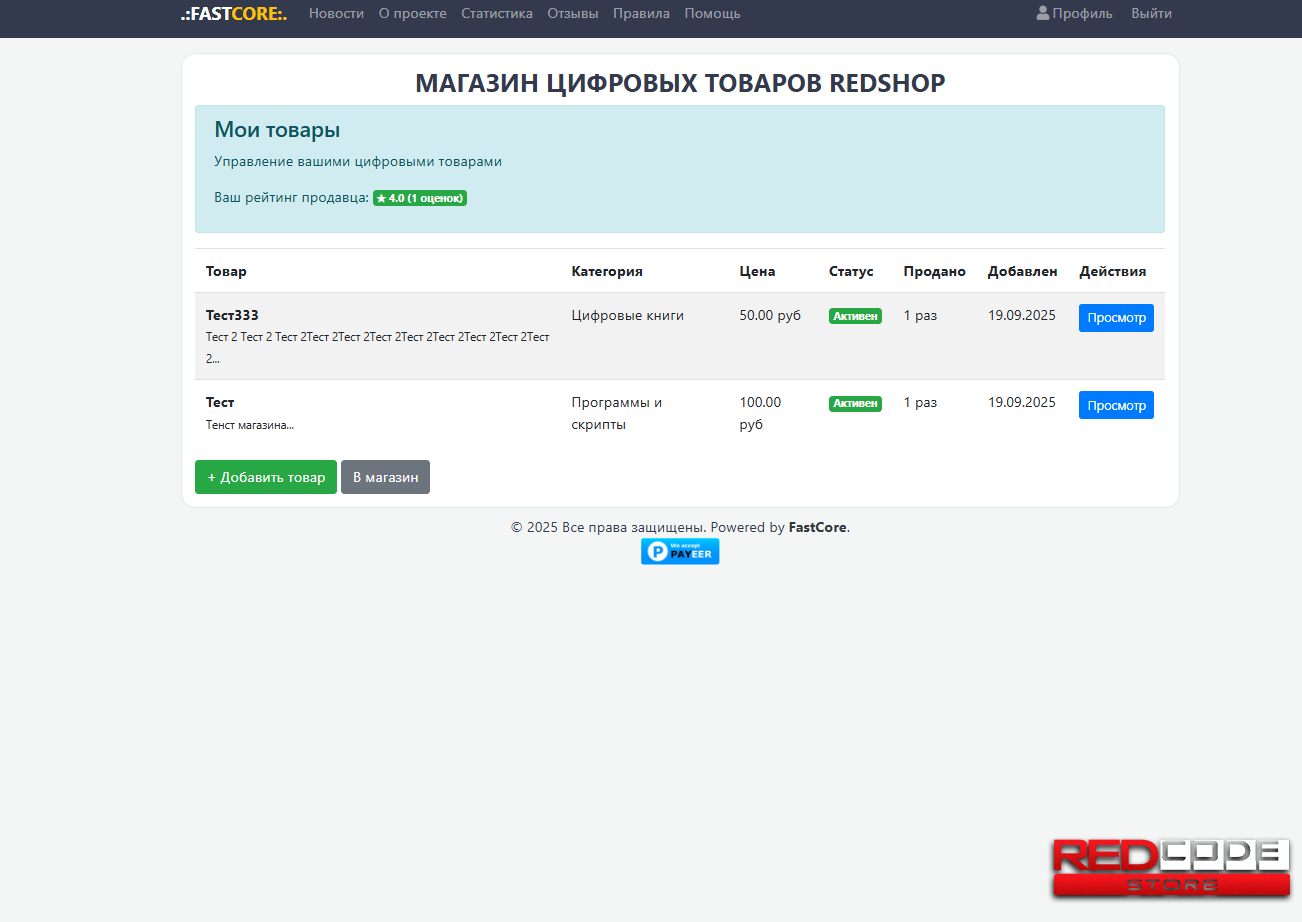Log out using Выйти
The height and width of the screenshot is (922, 1302).
tap(1151, 14)
